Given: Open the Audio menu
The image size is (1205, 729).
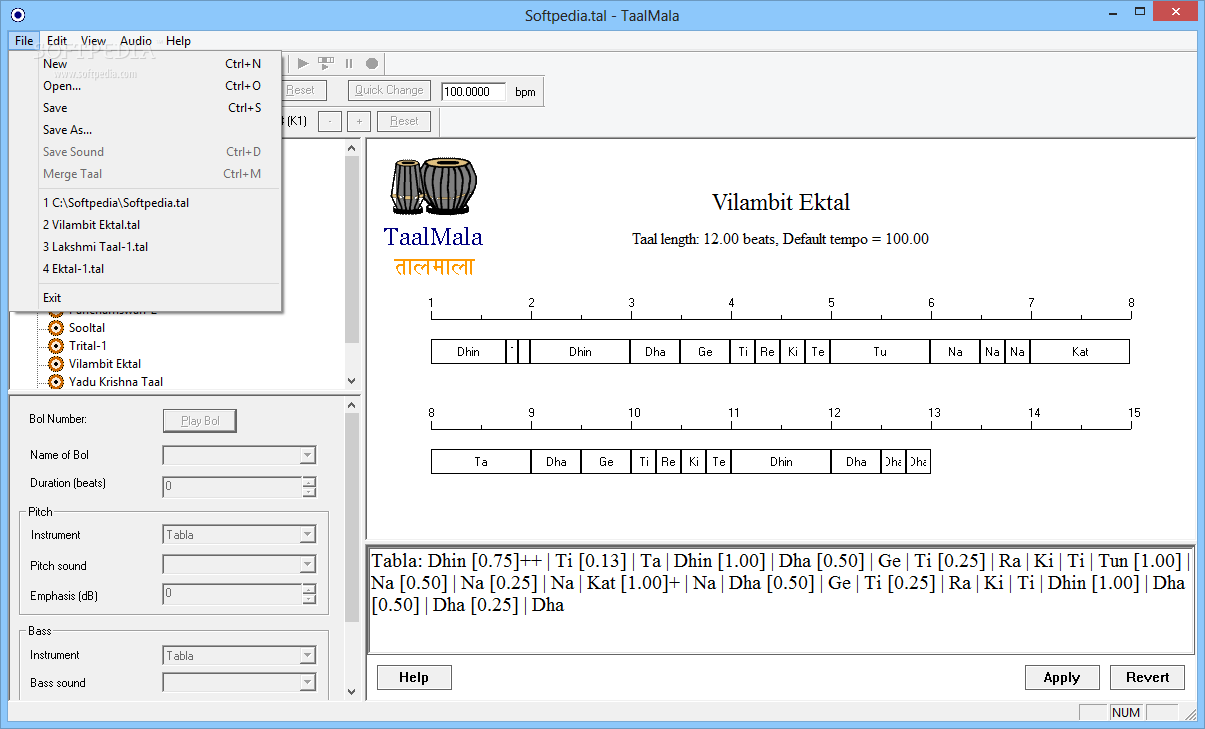Looking at the screenshot, I should coord(136,41).
